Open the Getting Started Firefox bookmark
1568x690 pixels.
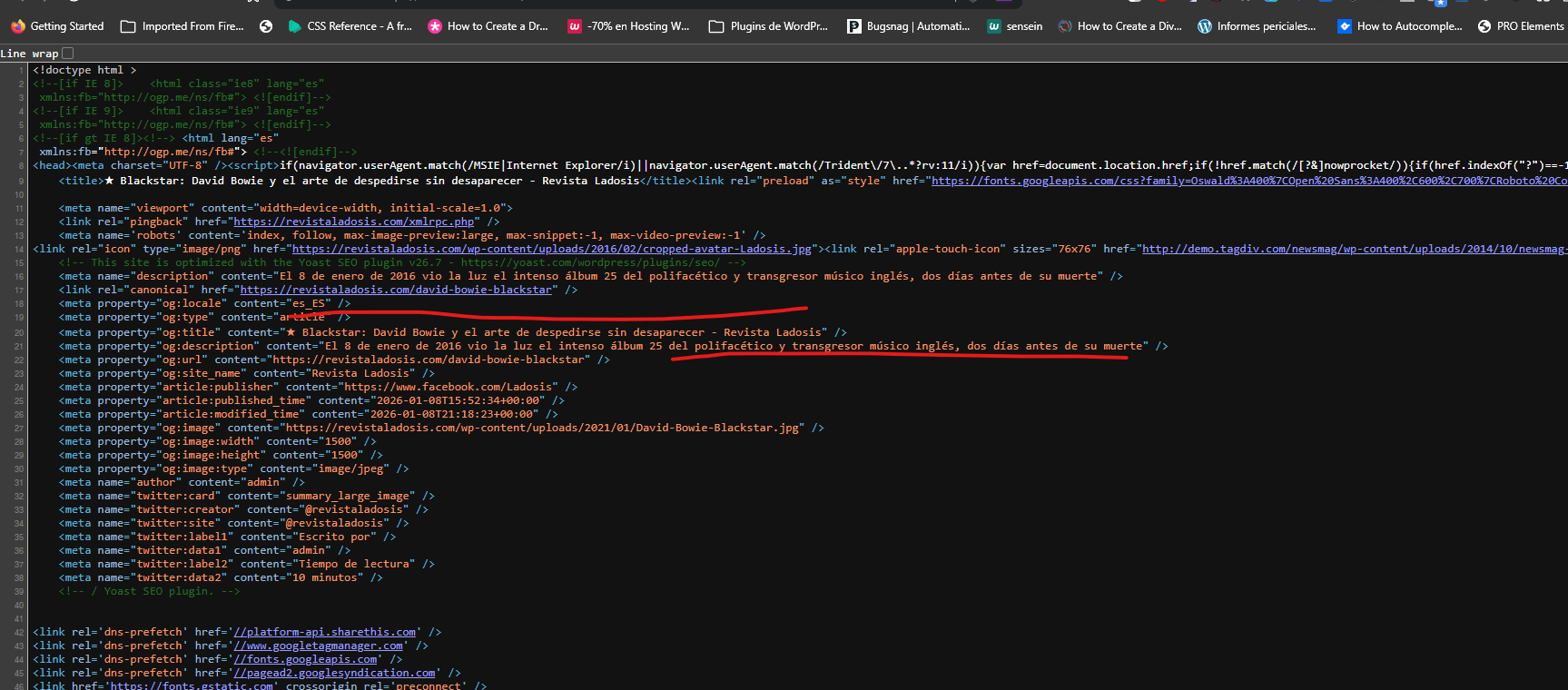point(57,26)
